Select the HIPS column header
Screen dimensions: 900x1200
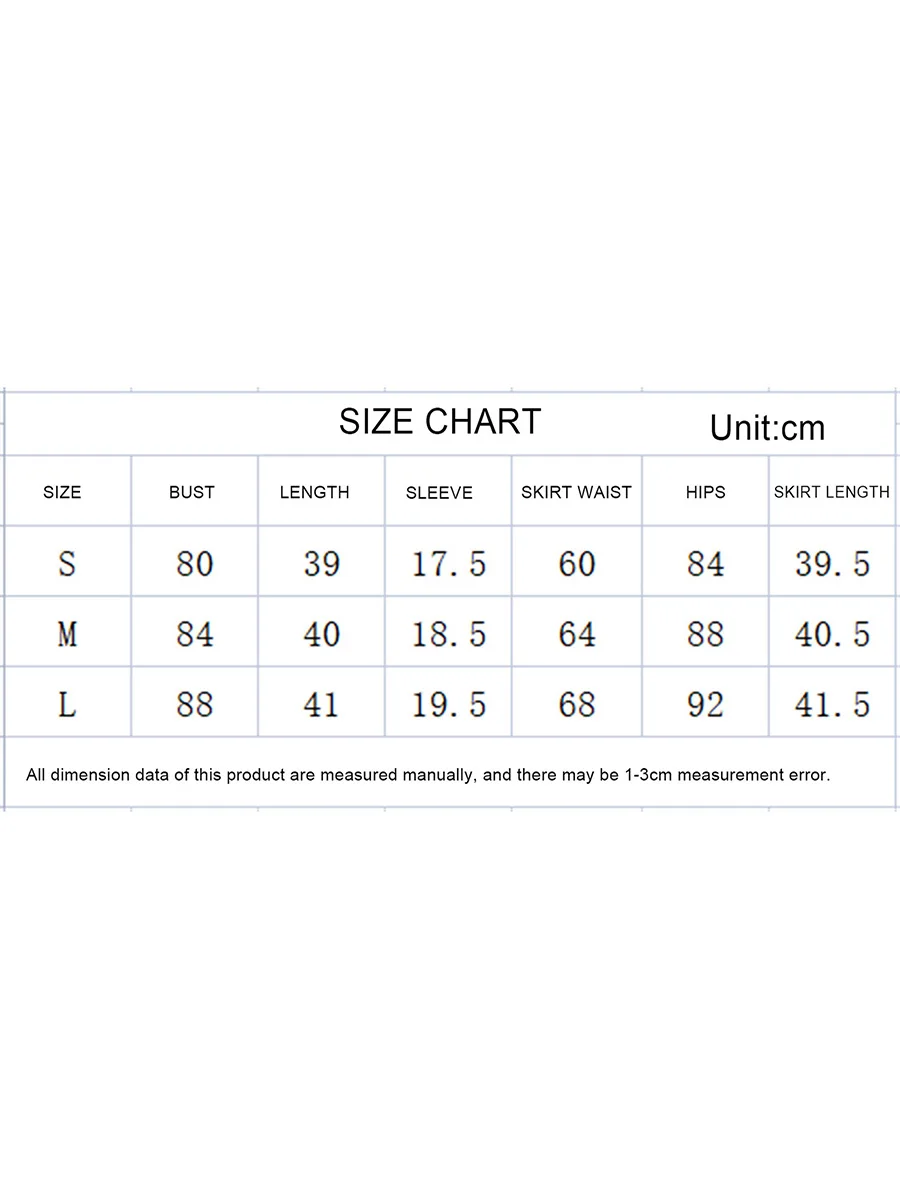(705, 492)
